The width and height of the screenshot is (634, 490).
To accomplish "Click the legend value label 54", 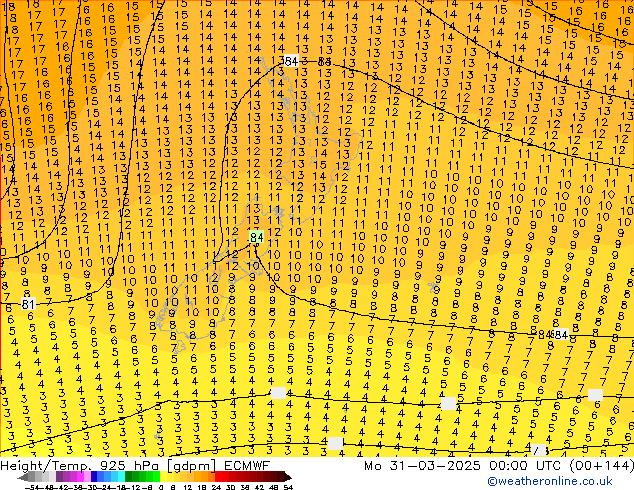I will (x=288, y=487).
